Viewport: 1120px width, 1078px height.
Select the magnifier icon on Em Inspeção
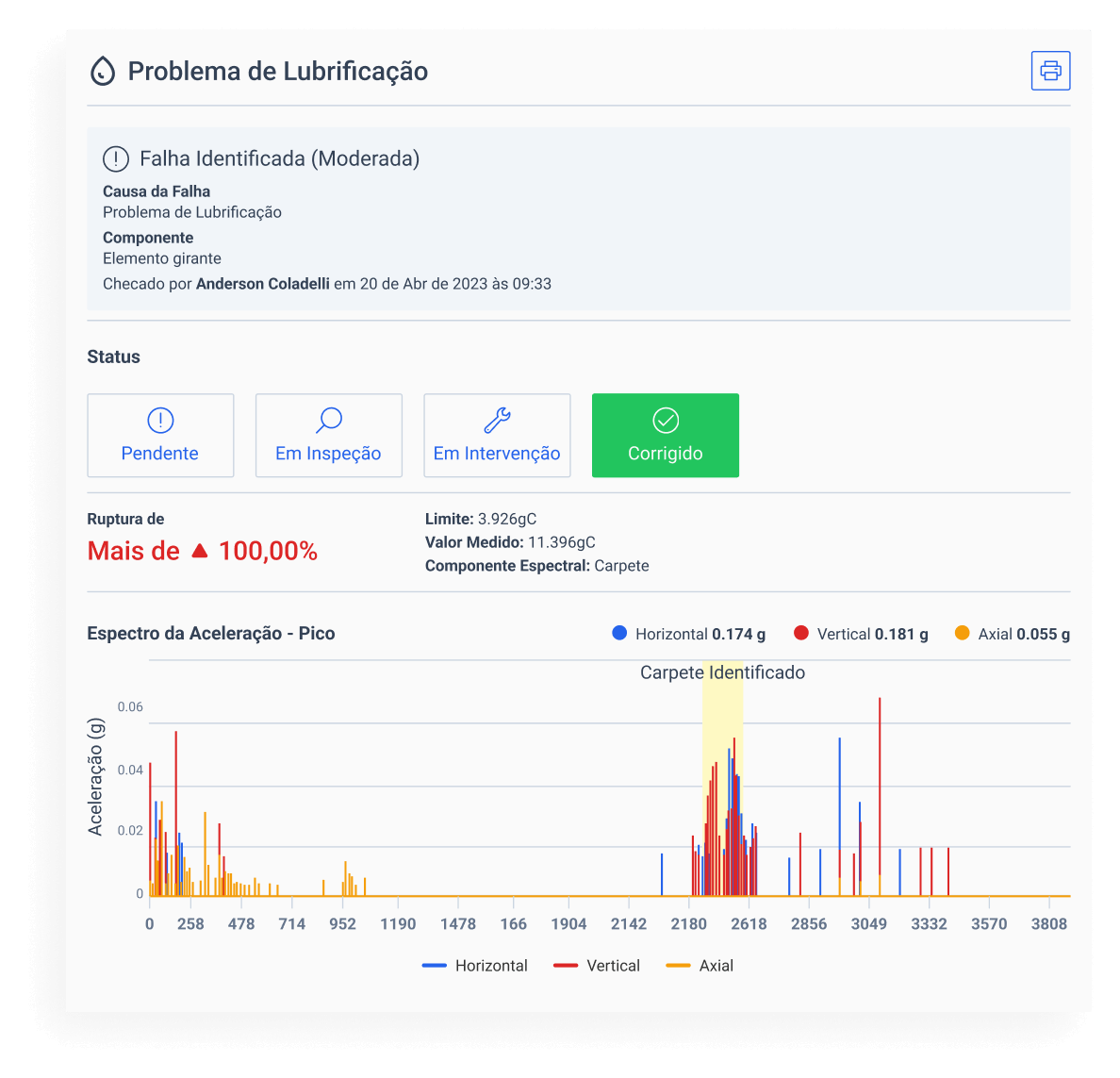pyautogui.click(x=328, y=420)
